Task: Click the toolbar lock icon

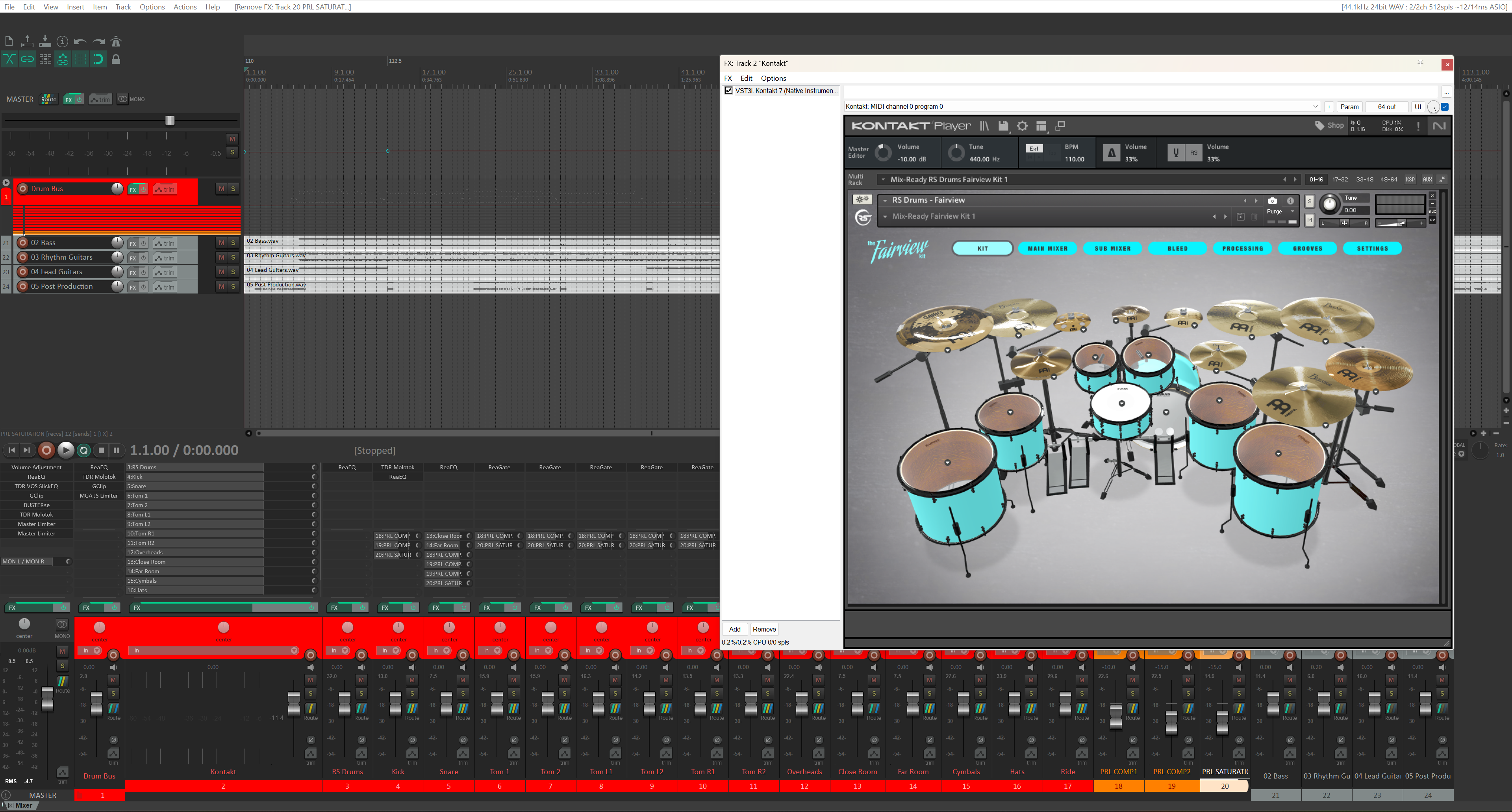Action: 116,59
